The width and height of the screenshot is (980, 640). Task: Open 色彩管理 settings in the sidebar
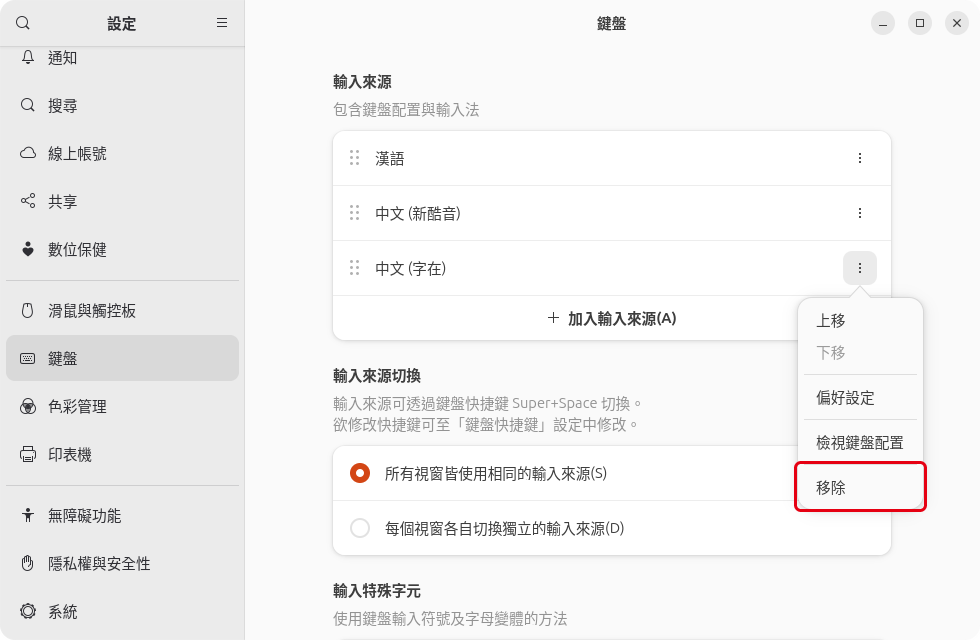(122, 406)
